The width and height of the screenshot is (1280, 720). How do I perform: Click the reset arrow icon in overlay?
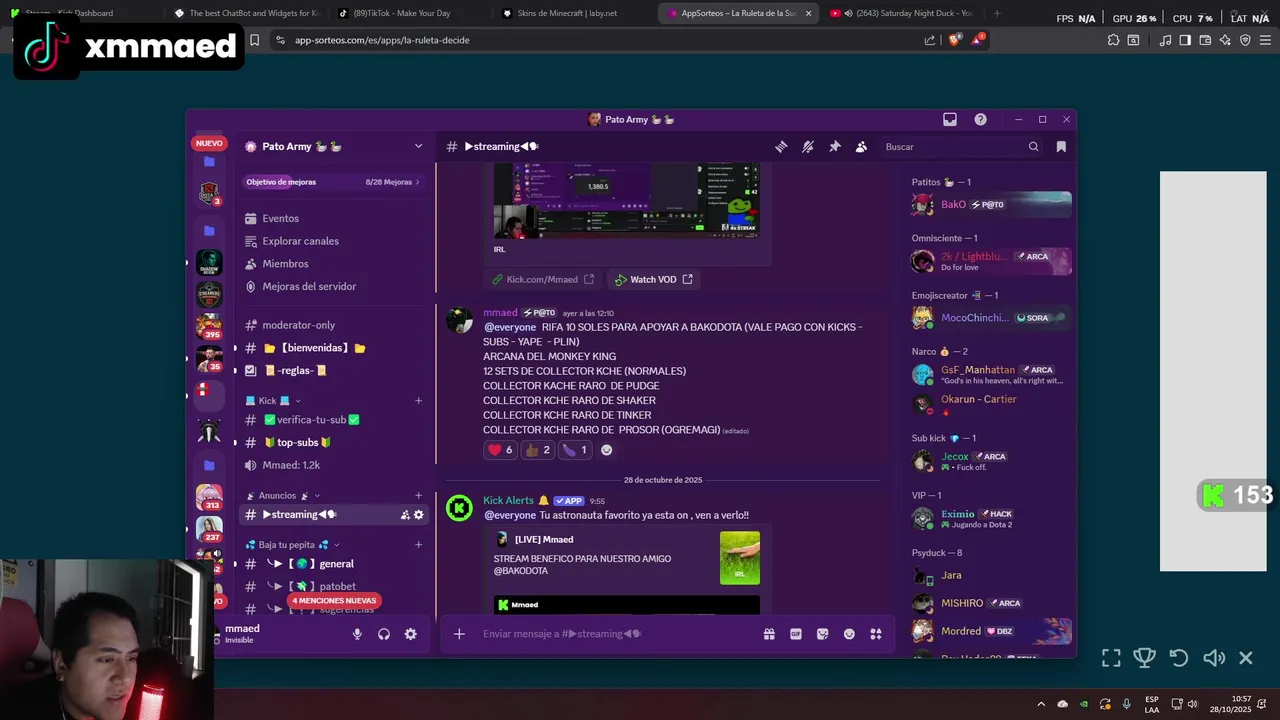coord(1179,658)
